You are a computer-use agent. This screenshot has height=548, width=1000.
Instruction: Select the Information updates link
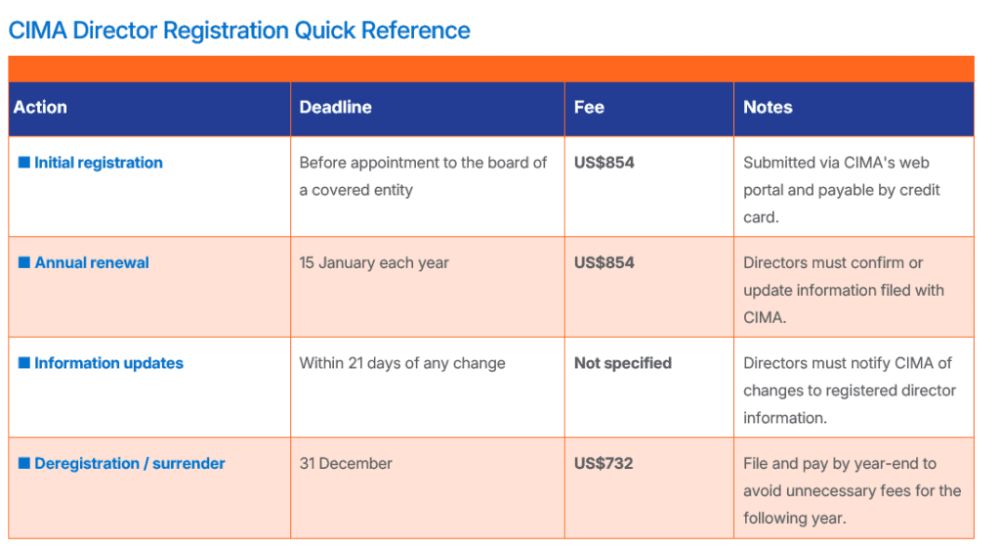108,363
